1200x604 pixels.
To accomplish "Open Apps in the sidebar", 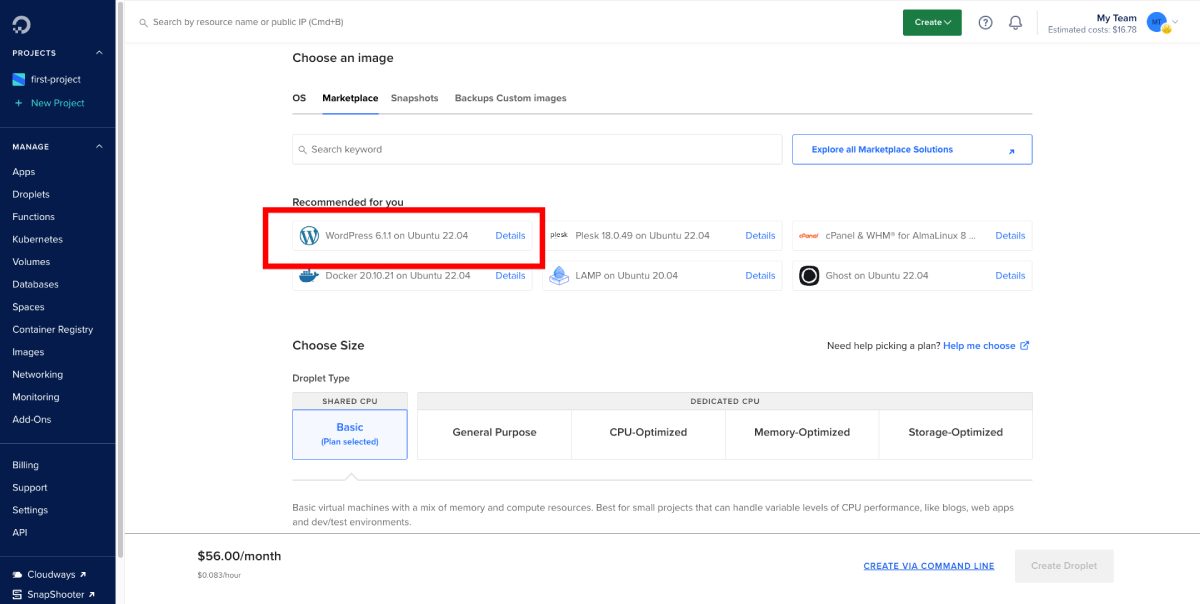I will [x=24, y=172].
